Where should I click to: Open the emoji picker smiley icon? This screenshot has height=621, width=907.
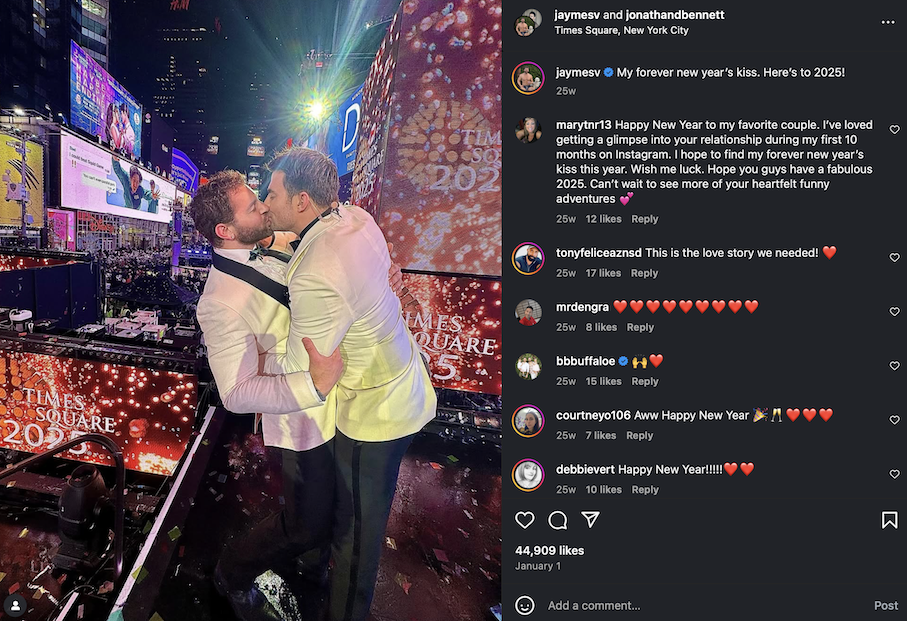525,605
